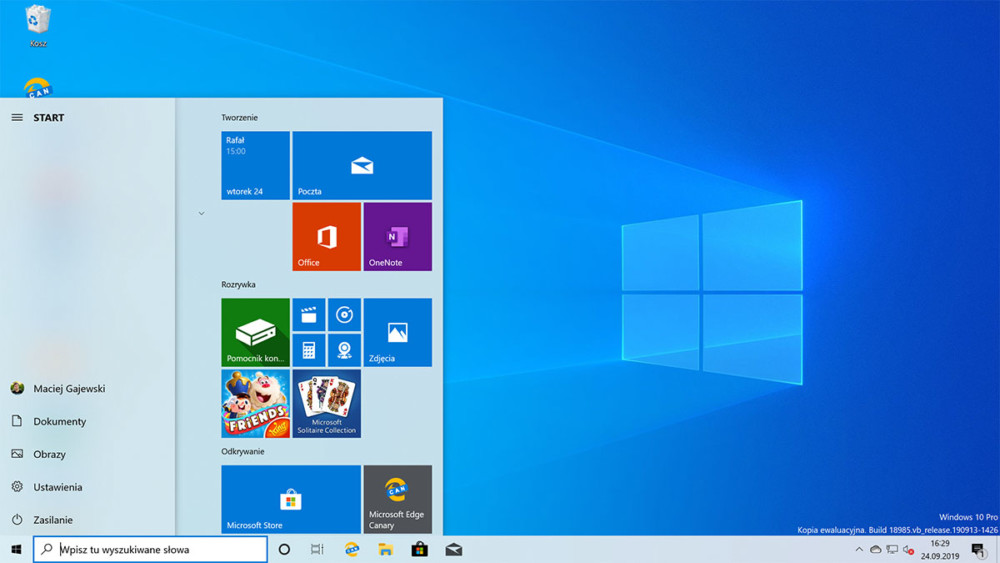Click the muted volume tray icon
The height and width of the screenshot is (563, 1000).
908,550
